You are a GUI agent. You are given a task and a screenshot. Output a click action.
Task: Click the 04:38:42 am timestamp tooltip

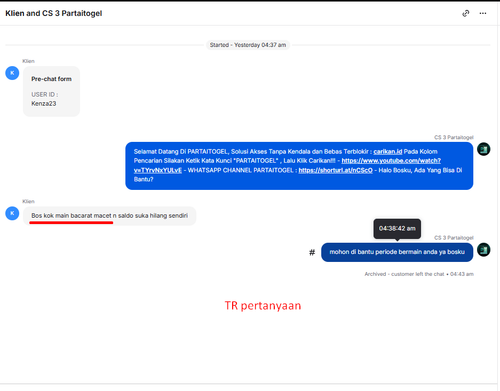[397, 229]
